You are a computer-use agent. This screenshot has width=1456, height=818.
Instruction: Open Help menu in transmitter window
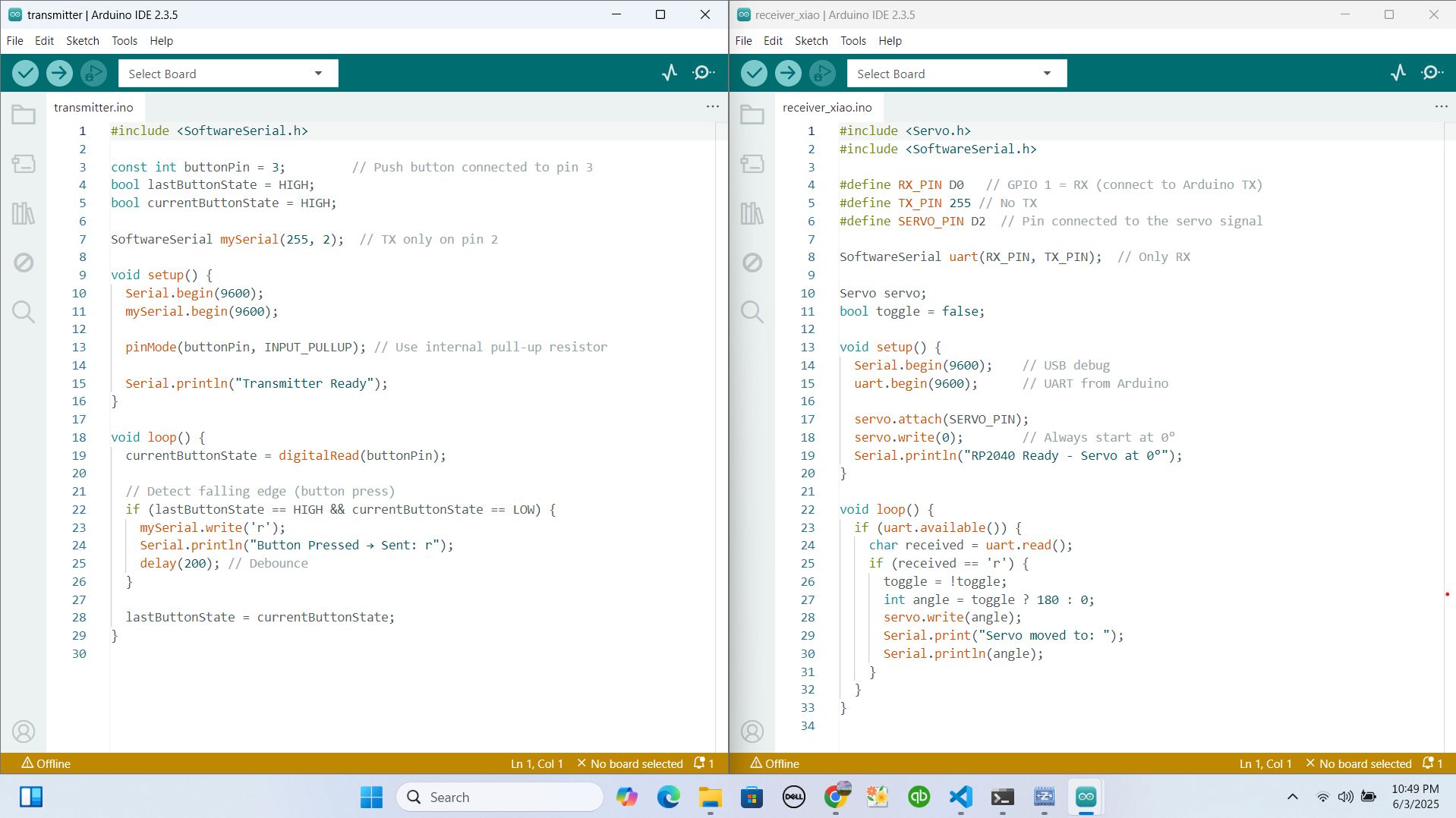pyautogui.click(x=161, y=41)
